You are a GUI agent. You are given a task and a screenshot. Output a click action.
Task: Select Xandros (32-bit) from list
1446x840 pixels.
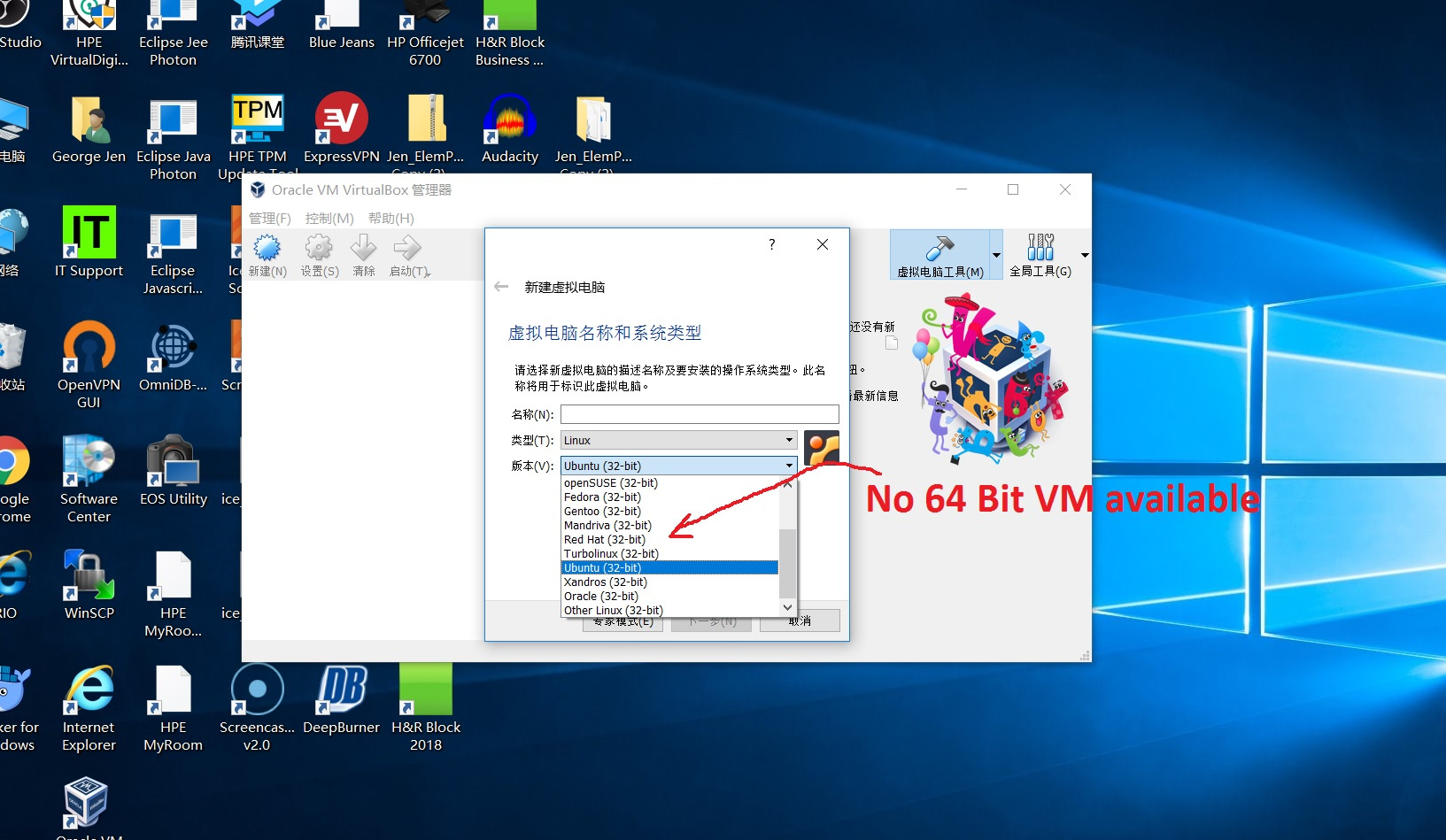click(670, 582)
